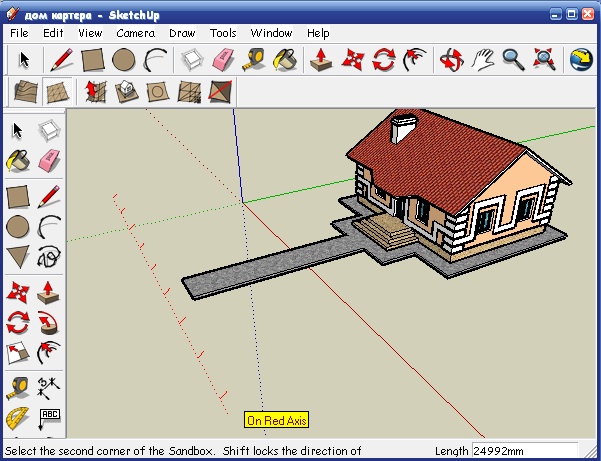601x461 pixels.
Task: Activate the Sandbox Smoove tool
Action: point(95,92)
